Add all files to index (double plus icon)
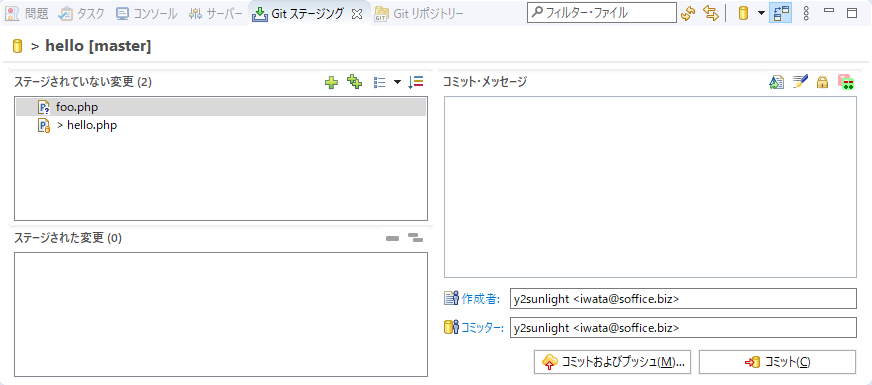Viewport: 872px width, 385px height. click(x=354, y=82)
